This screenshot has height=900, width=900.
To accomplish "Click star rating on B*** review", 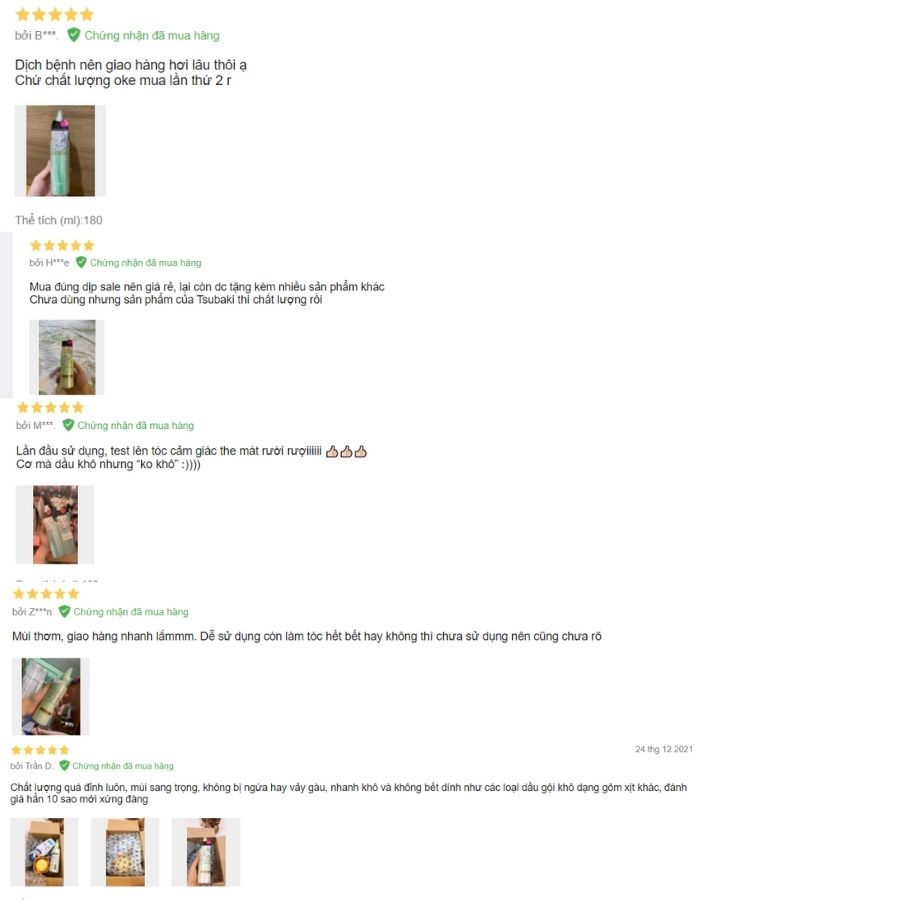I will pos(55,14).
